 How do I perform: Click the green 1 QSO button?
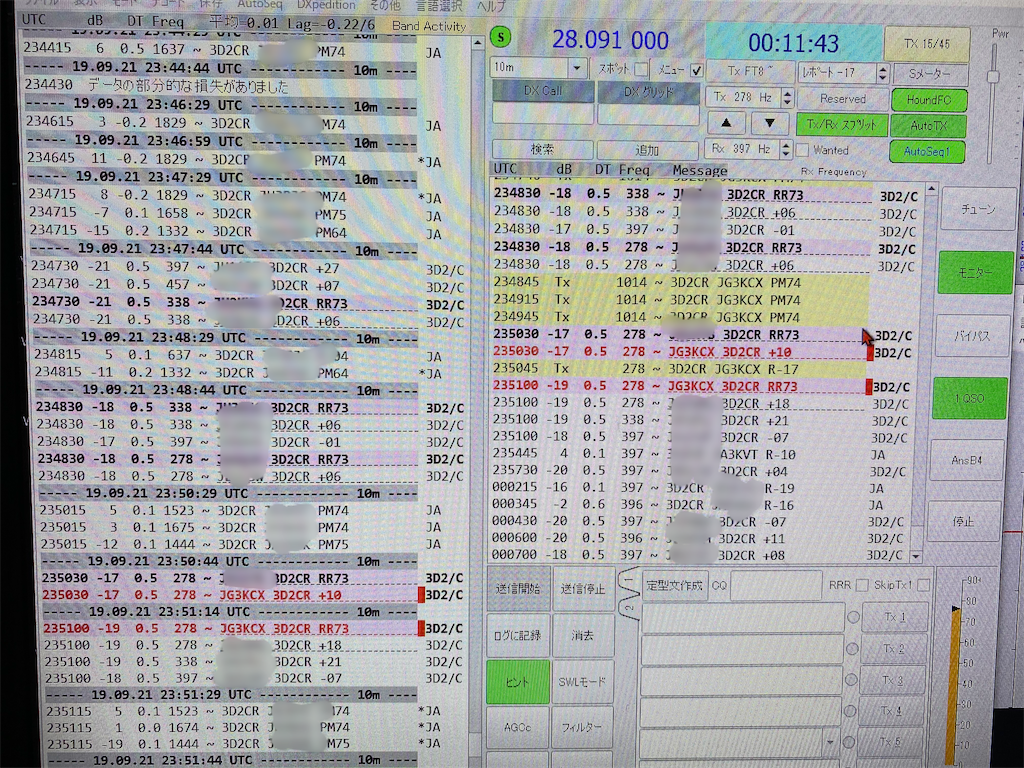969,398
